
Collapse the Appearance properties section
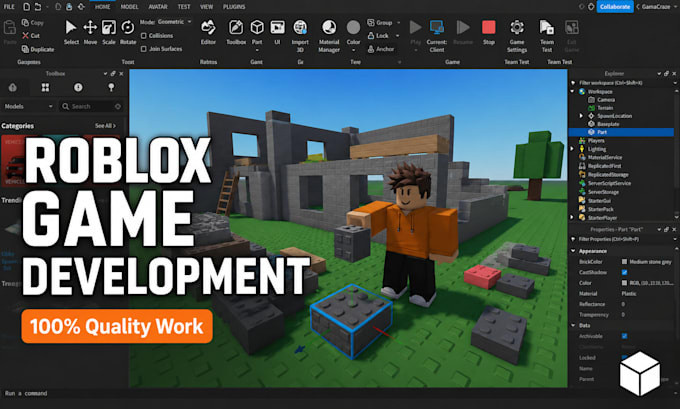573,251
